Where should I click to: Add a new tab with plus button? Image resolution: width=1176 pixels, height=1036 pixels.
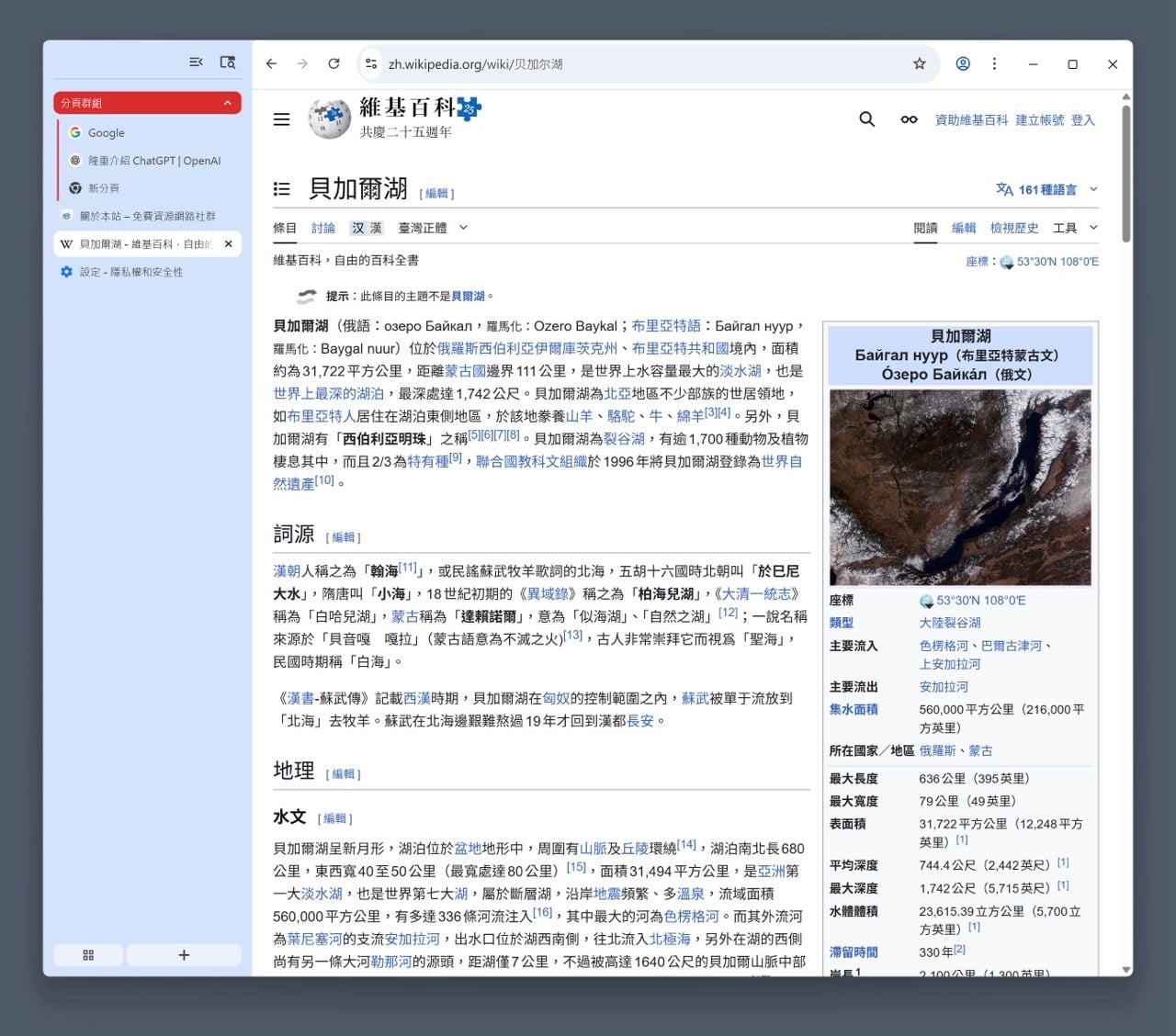point(184,955)
